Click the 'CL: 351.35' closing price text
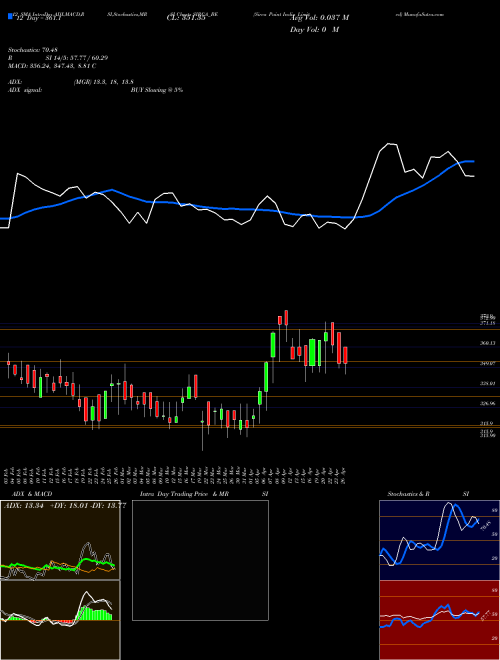The image size is (500, 660). 186,18
